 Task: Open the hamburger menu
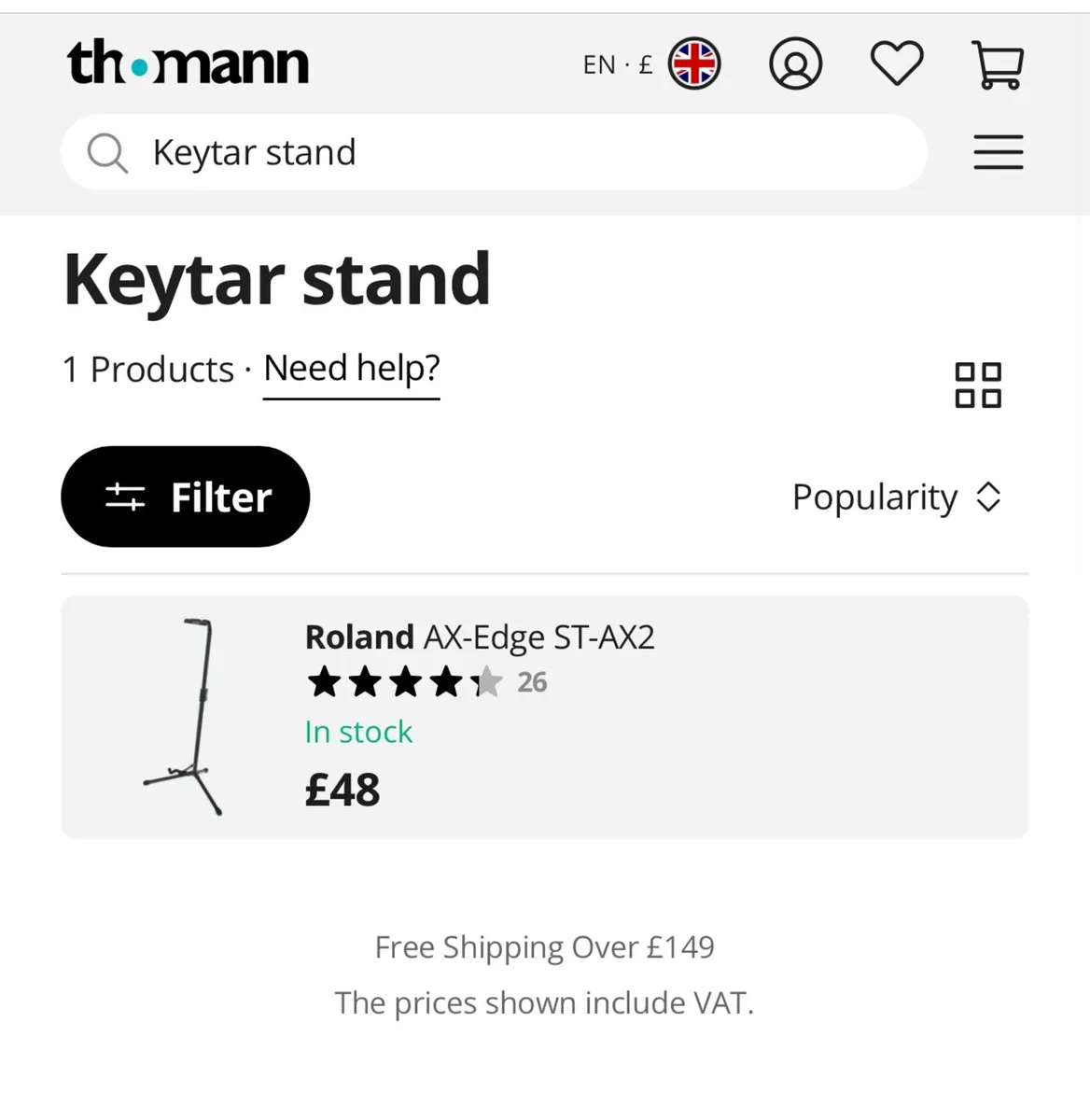(998, 152)
